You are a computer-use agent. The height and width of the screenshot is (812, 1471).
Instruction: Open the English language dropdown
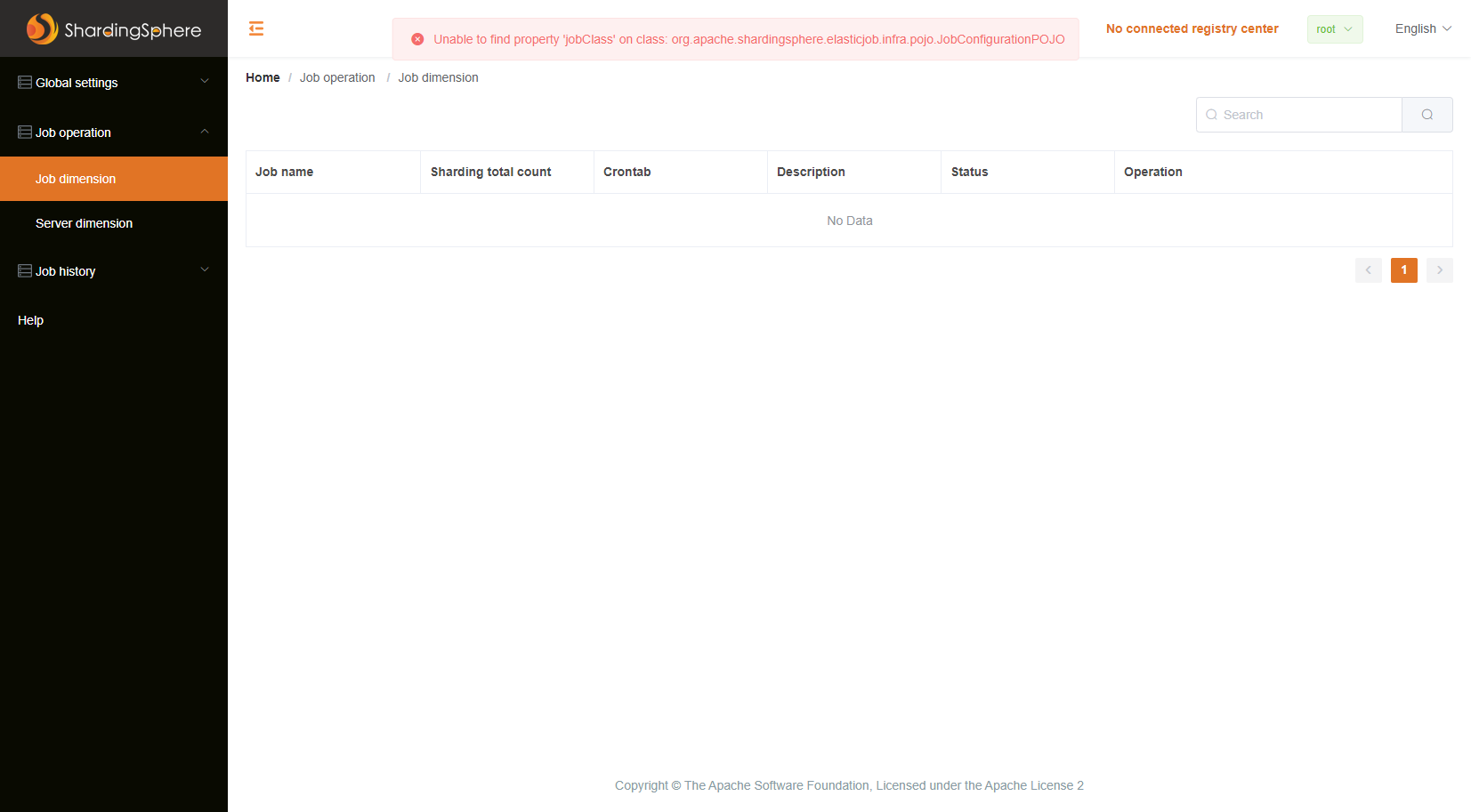(x=1421, y=28)
